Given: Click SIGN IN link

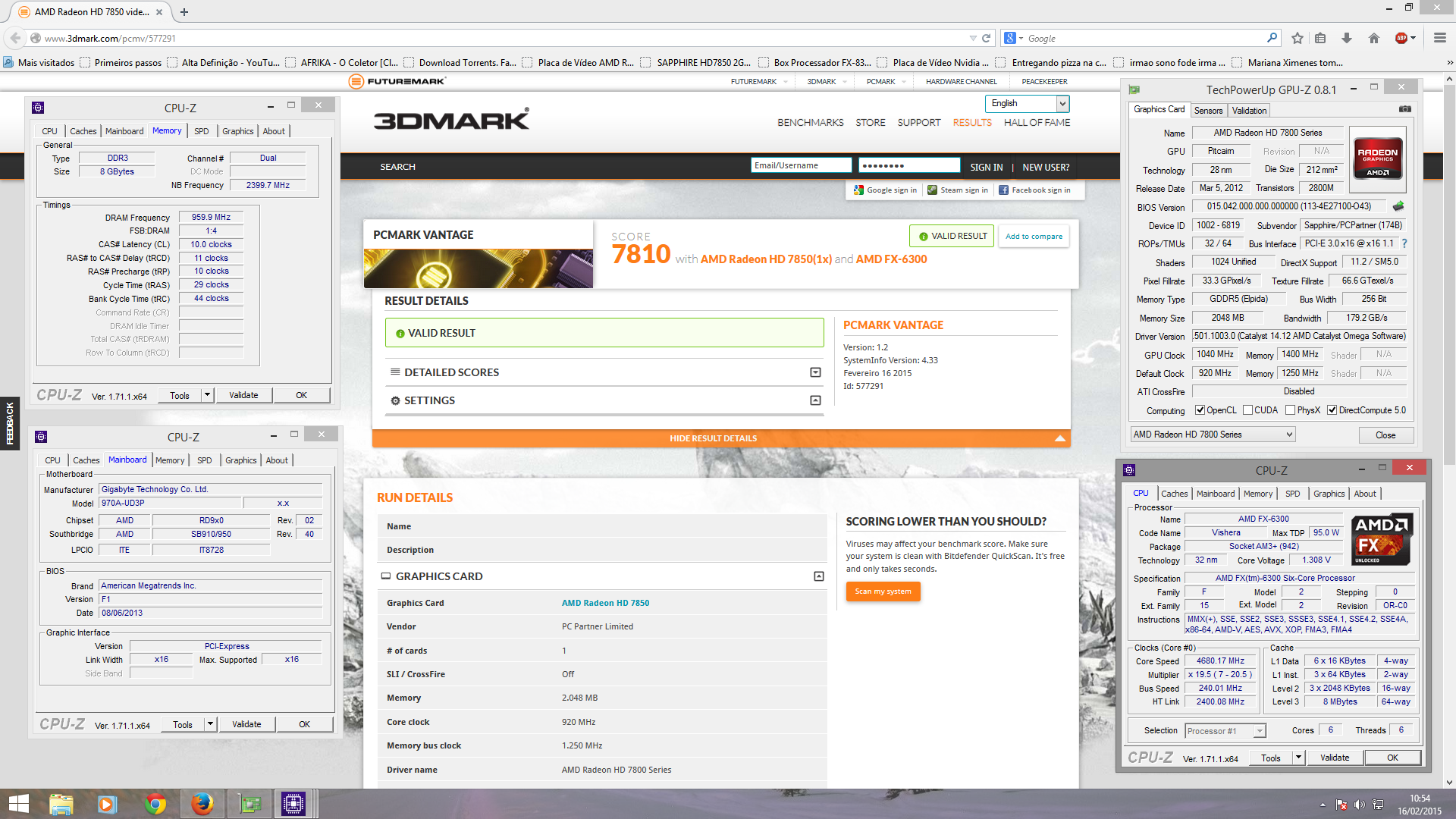Looking at the screenshot, I should [986, 168].
